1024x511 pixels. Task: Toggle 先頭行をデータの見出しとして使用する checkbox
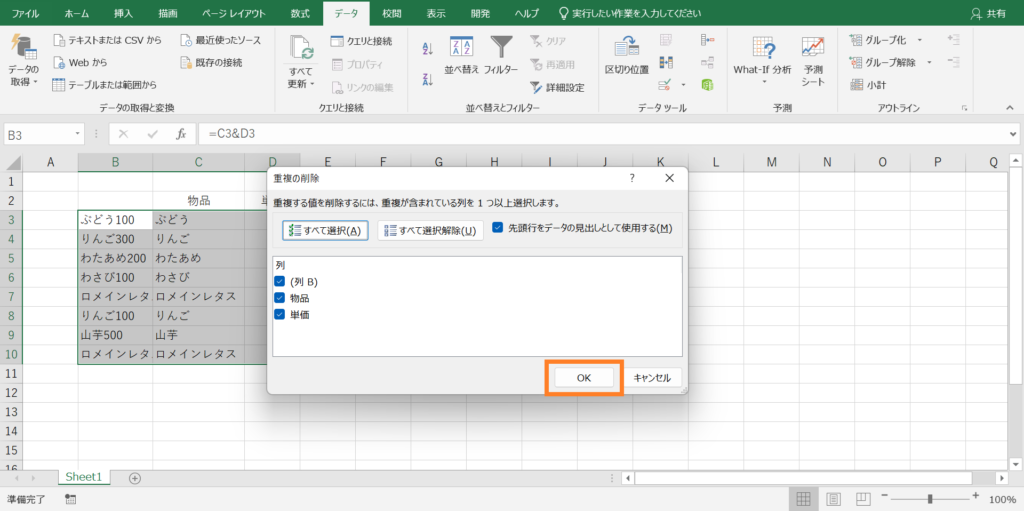pos(498,228)
